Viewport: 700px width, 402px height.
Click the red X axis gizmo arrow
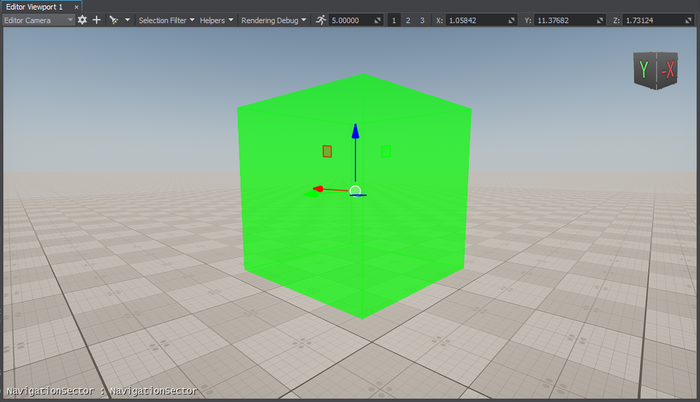coord(316,189)
